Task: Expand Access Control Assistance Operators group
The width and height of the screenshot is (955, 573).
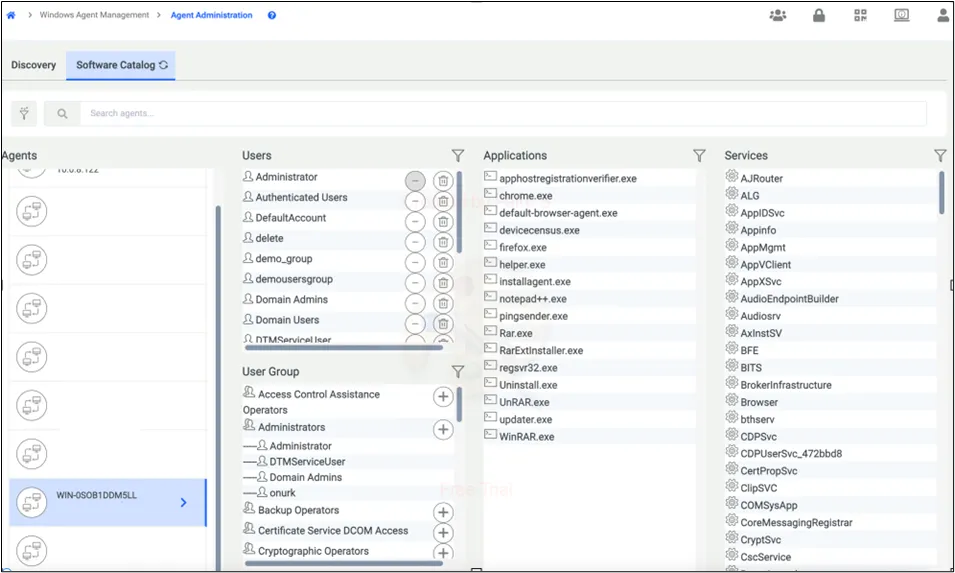Action: click(x=443, y=396)
